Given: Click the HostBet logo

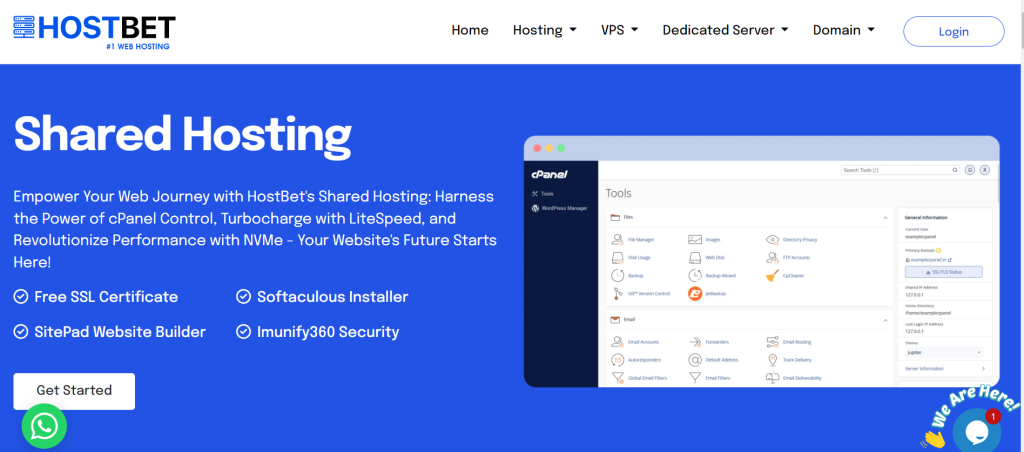Looking at the screenshot, I should 94,33.
